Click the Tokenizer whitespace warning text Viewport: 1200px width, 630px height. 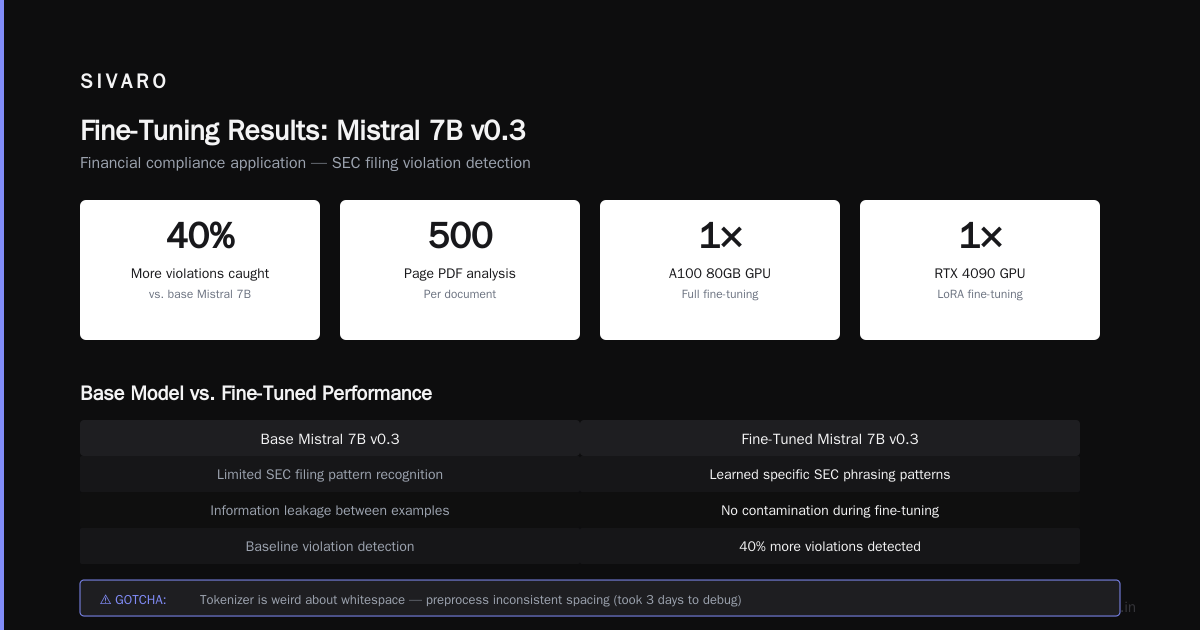tap(470, 600)
